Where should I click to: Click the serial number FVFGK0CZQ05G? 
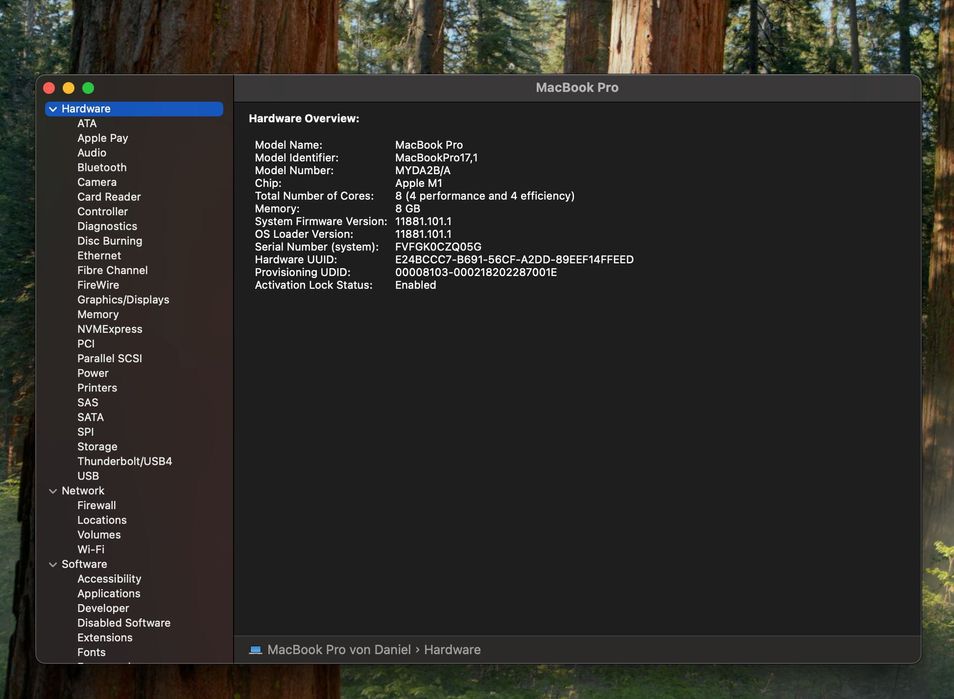click(x=438, y=247)
